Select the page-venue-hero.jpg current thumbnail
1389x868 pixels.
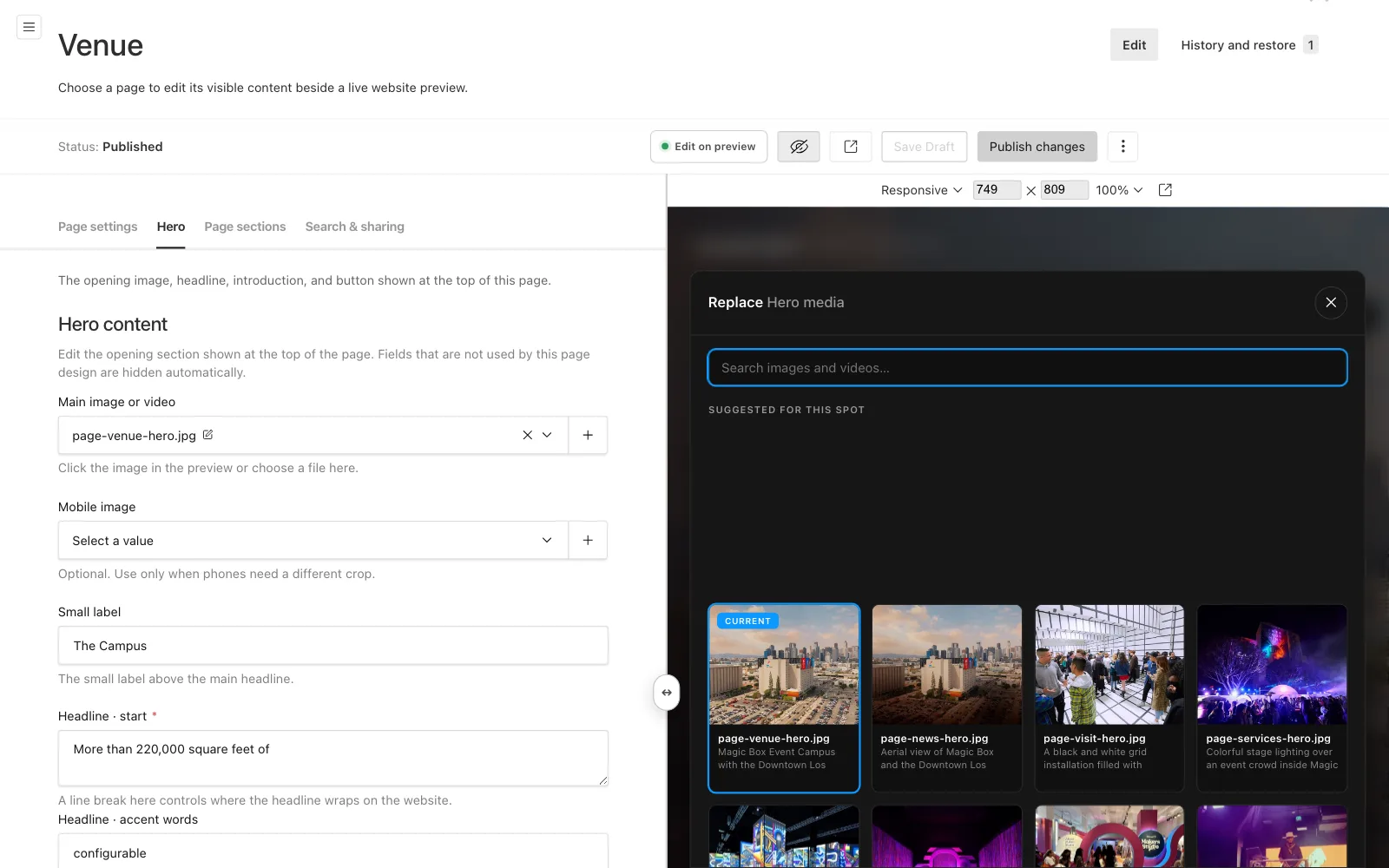784,698
